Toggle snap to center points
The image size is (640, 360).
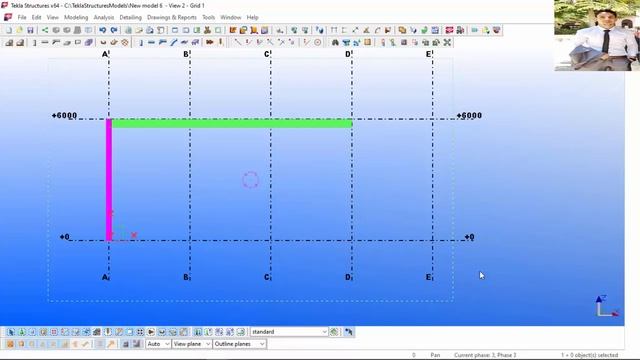32,344
